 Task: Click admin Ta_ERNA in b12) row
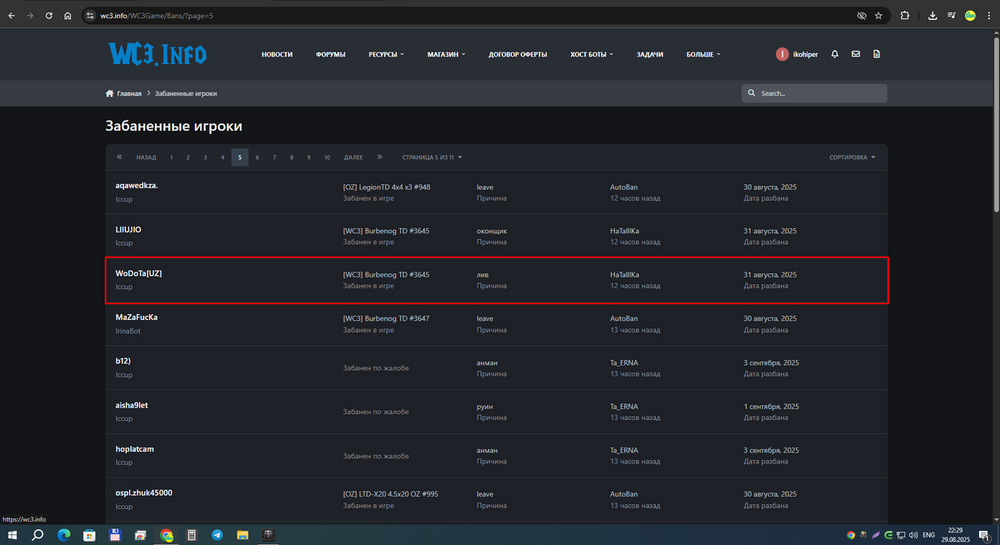click(x=624, y=362)
